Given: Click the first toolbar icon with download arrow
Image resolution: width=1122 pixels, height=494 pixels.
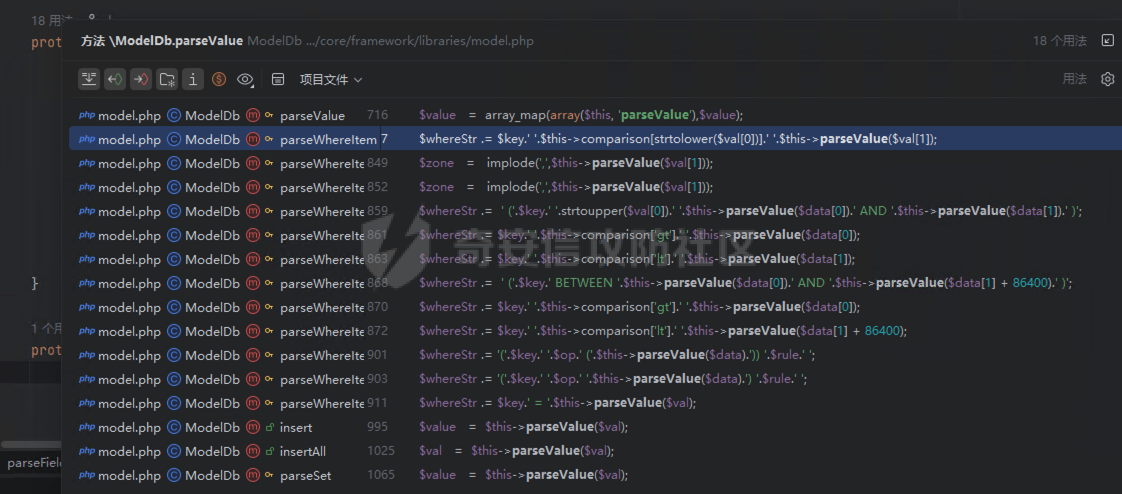Looking at the screenshot, I should tap(89, 79).
